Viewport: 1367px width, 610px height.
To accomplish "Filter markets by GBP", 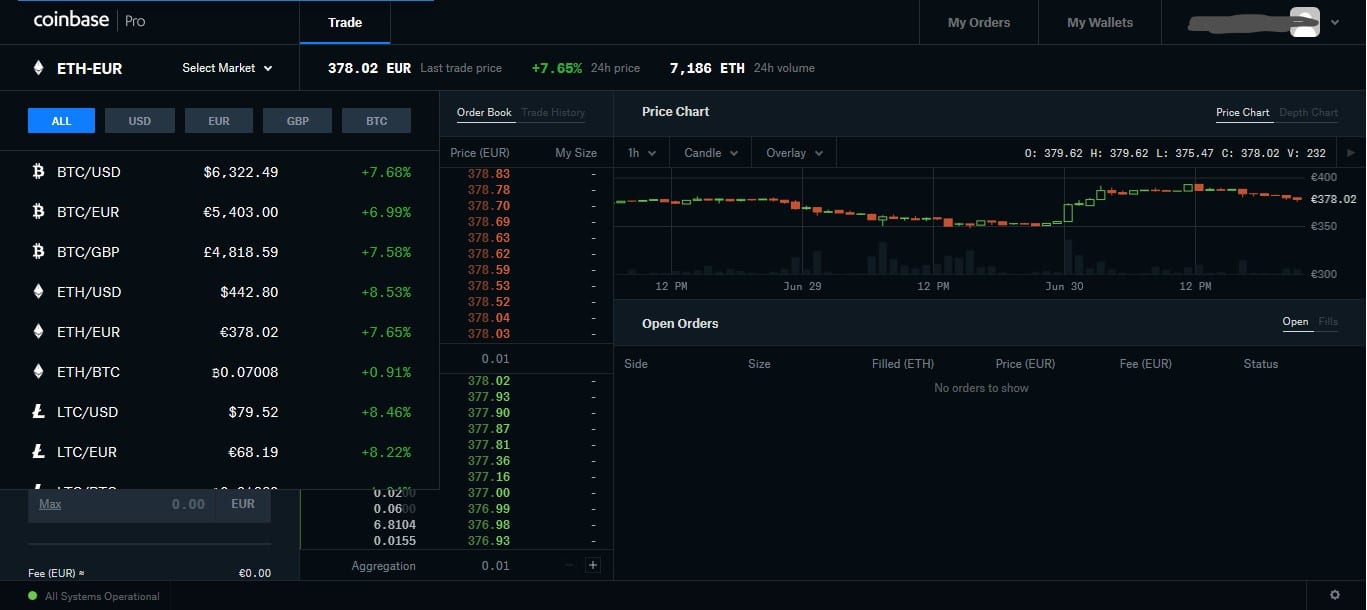I will pos(298,121).
